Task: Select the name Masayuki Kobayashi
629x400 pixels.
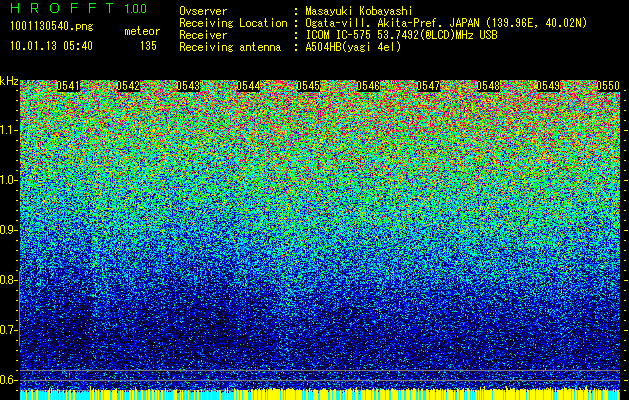Action: [359, 11]
